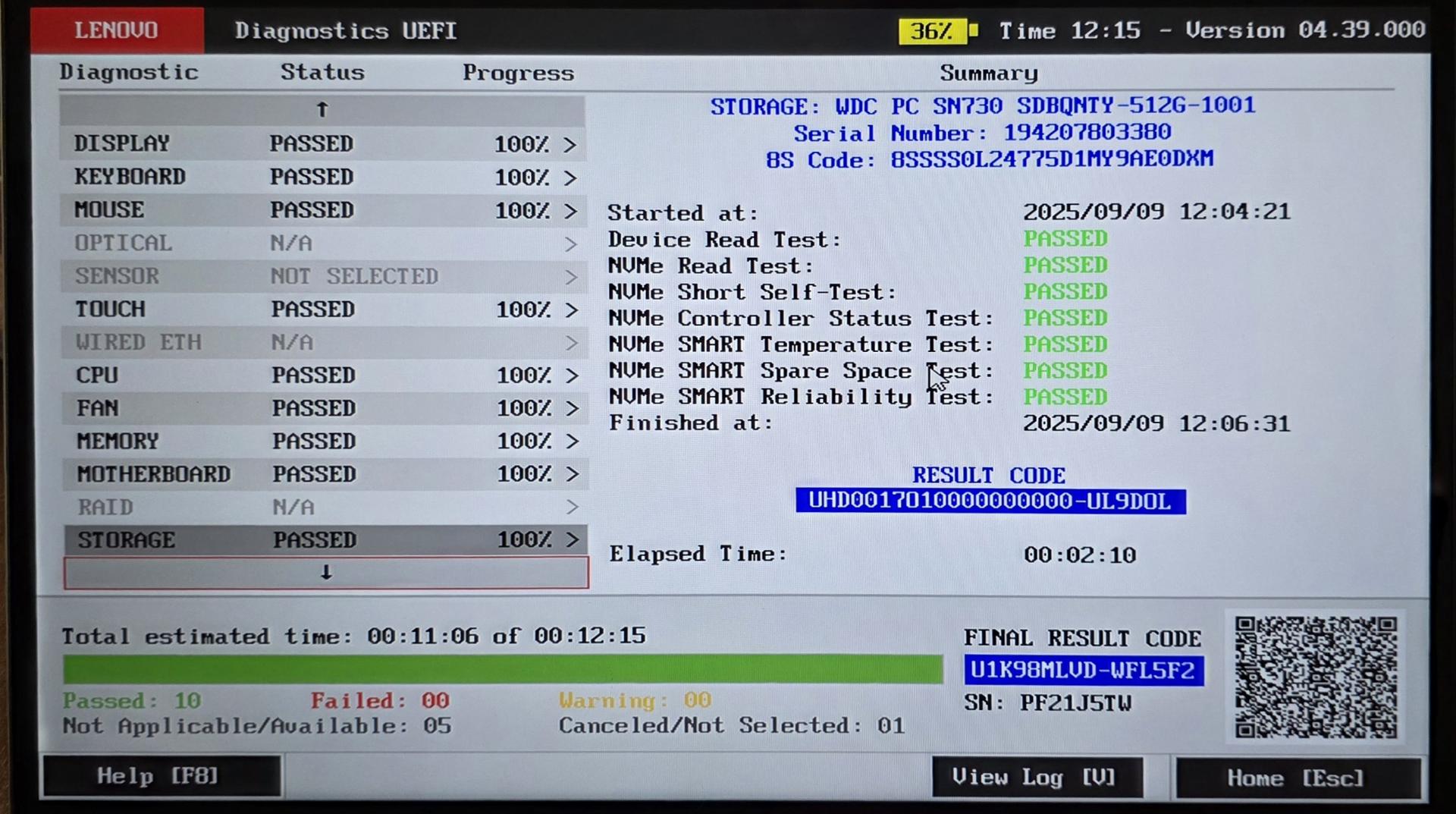Click the SN: PF21J5TW text
The width and height of the screenshot is (1456, 814).
coord(1048,703)
